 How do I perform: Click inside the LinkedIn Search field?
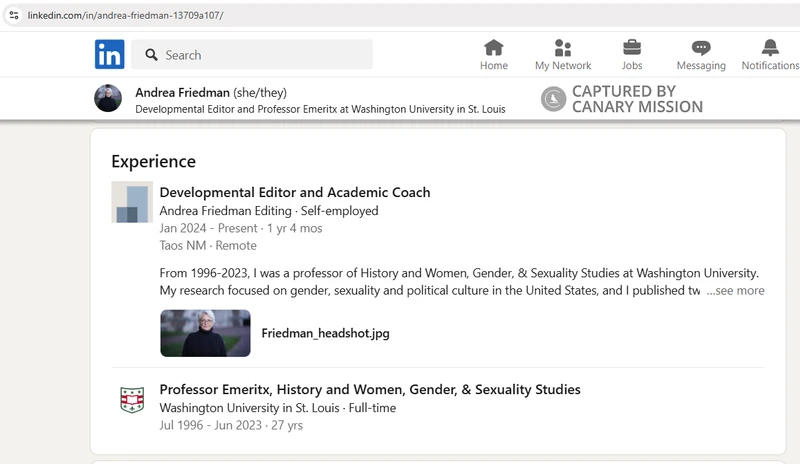252,55
